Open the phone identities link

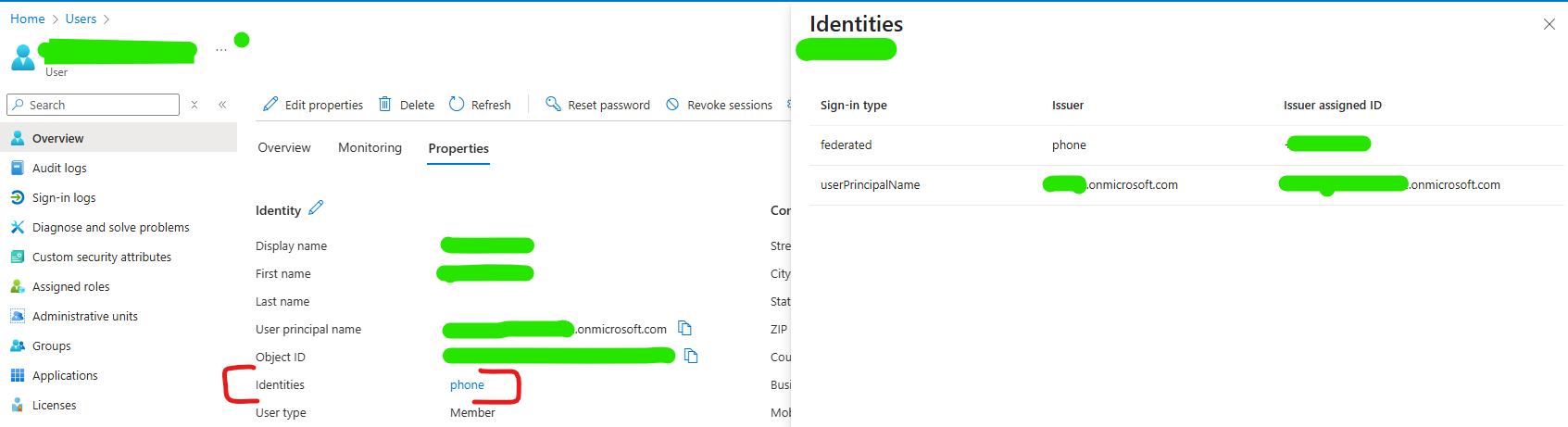[x=467, y=385]
